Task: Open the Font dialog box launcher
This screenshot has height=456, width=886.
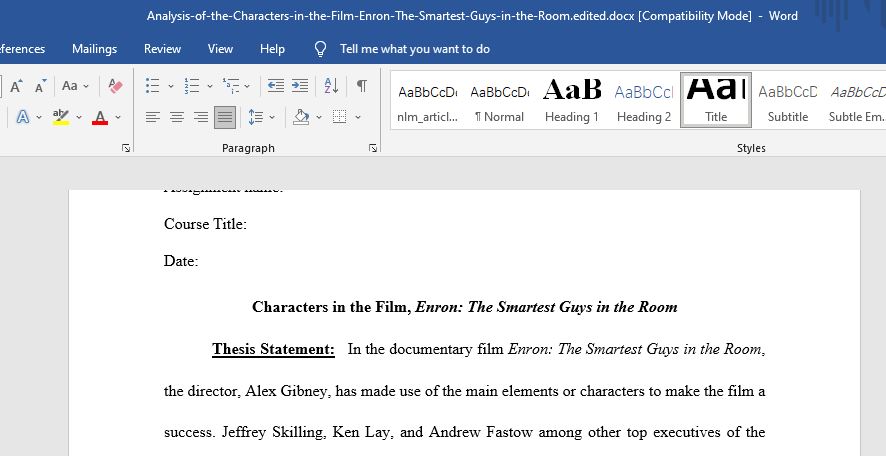Action: [126, 148]
